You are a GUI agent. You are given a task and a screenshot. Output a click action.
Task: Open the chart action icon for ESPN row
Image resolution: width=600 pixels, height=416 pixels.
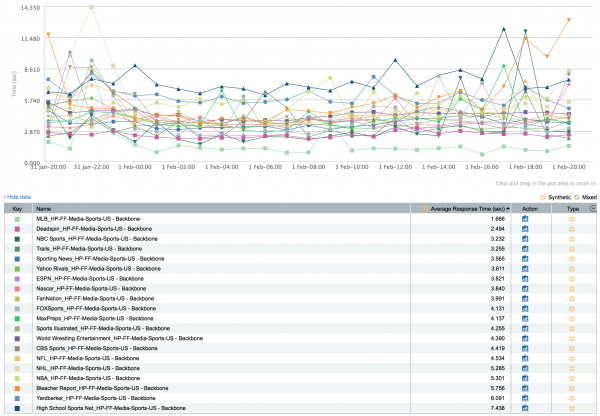[x=525, y=279]
